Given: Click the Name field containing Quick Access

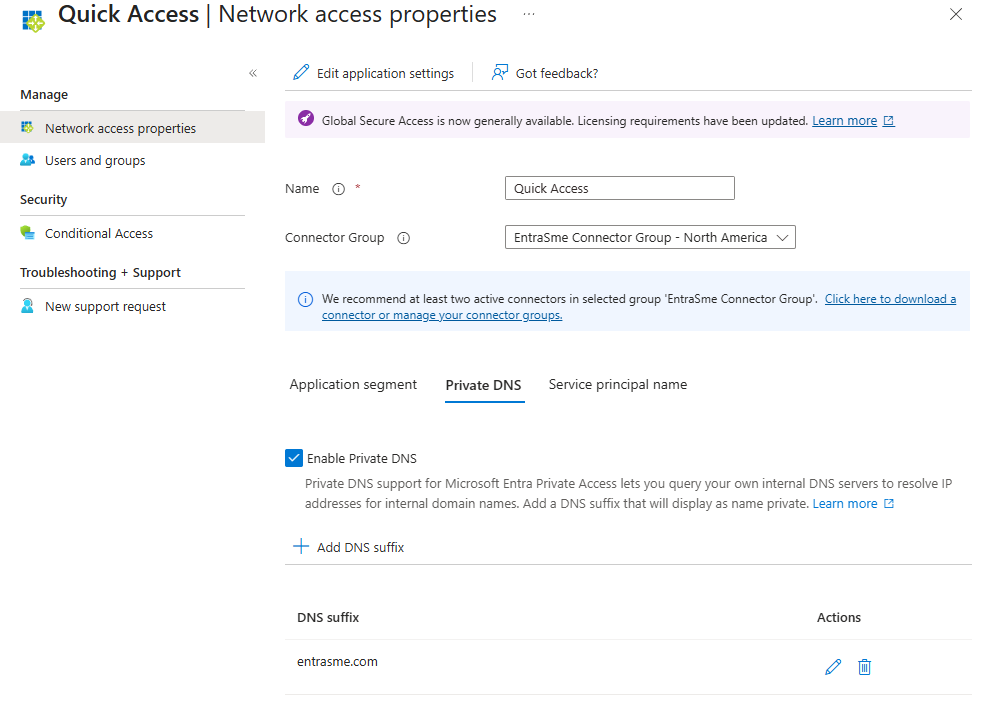Looking at the screenshot, I should click(619, 188).
